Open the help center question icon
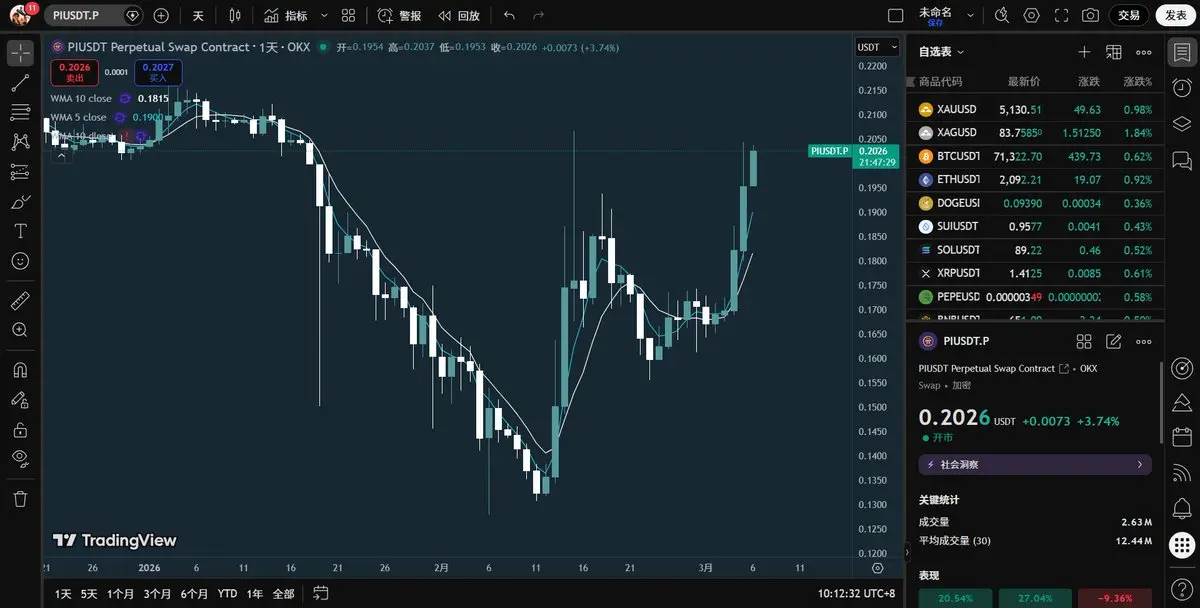Screen dimensions: 1200x608 coord(1181,588)
